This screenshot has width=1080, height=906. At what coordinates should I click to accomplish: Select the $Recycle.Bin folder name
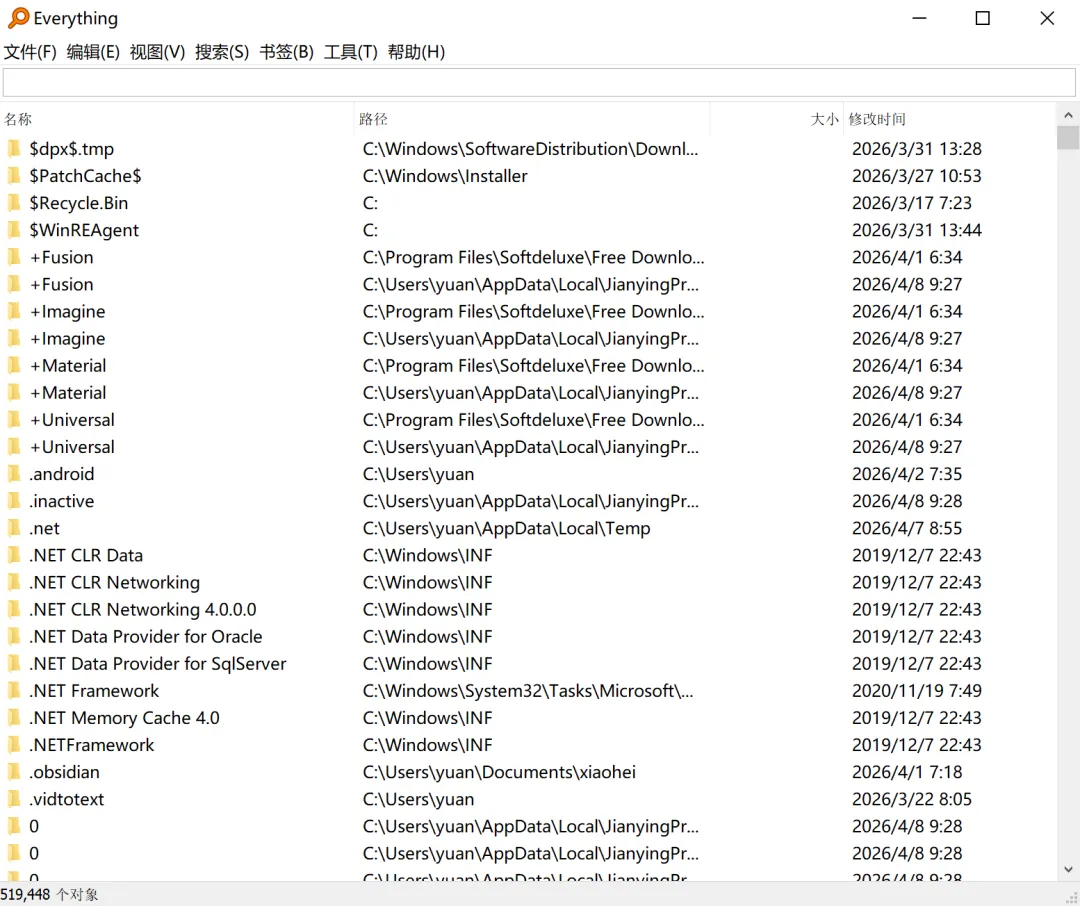[79, 203]
